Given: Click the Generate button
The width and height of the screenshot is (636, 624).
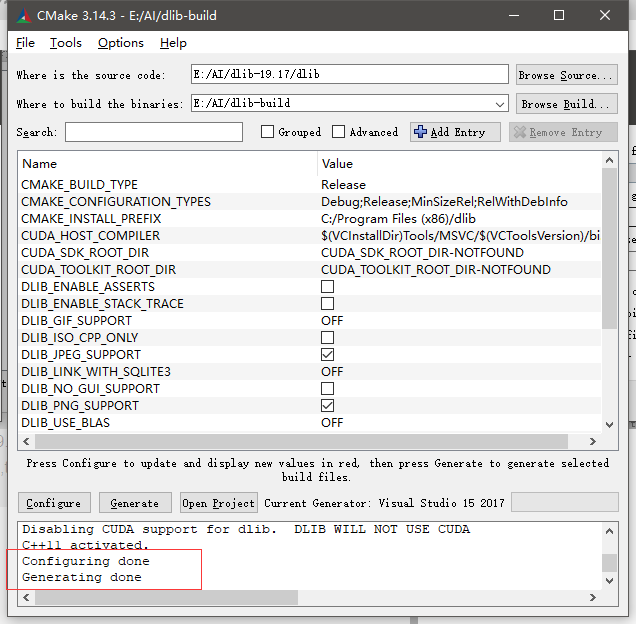Looking at the screenshot, I should 135,503.
